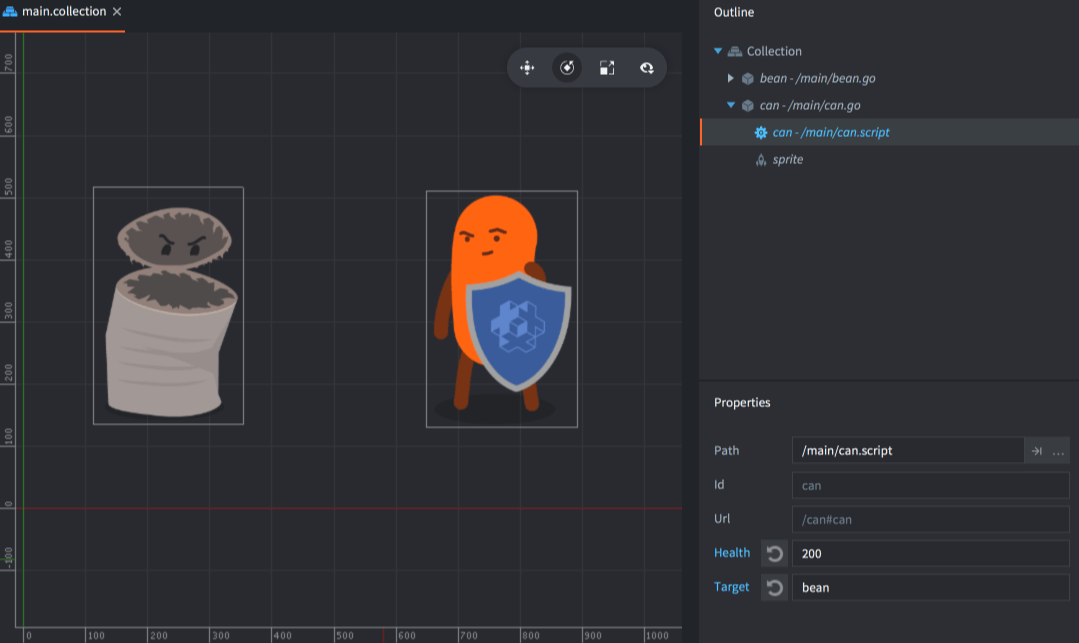Click the rightmost rotate-view icon in scene toolbar
This screenshot has height=643, width=1079.
click(647, 68)
